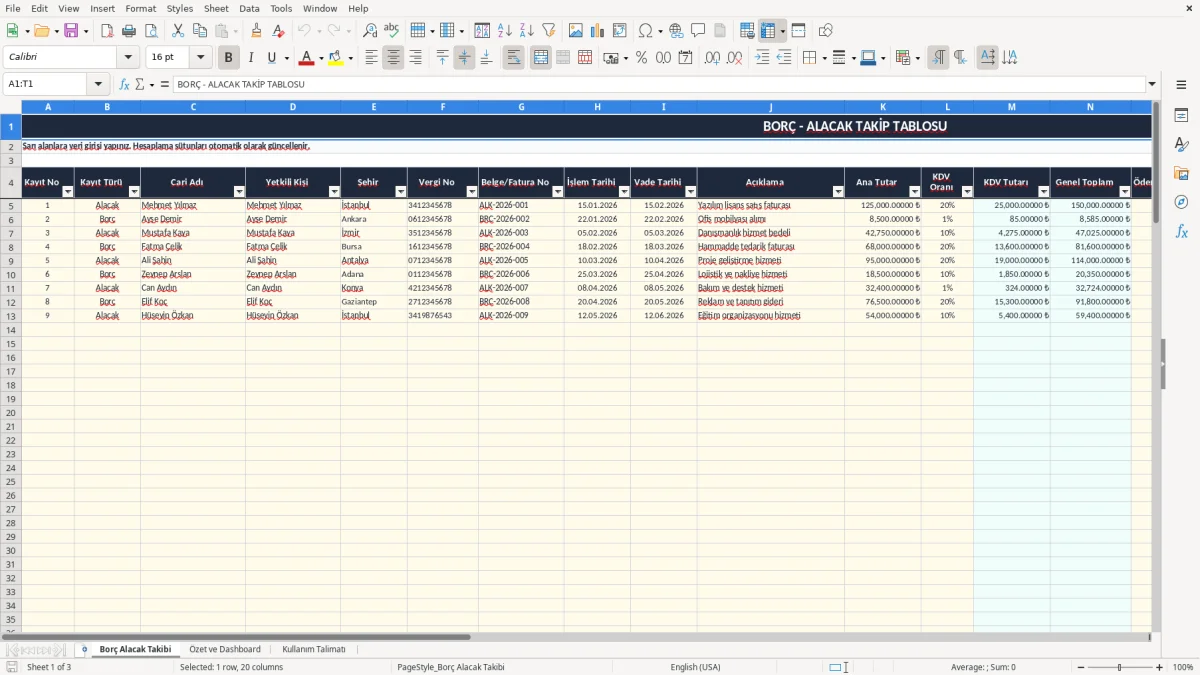Open the sidebar Properties panel icon

pos(1181,116)
